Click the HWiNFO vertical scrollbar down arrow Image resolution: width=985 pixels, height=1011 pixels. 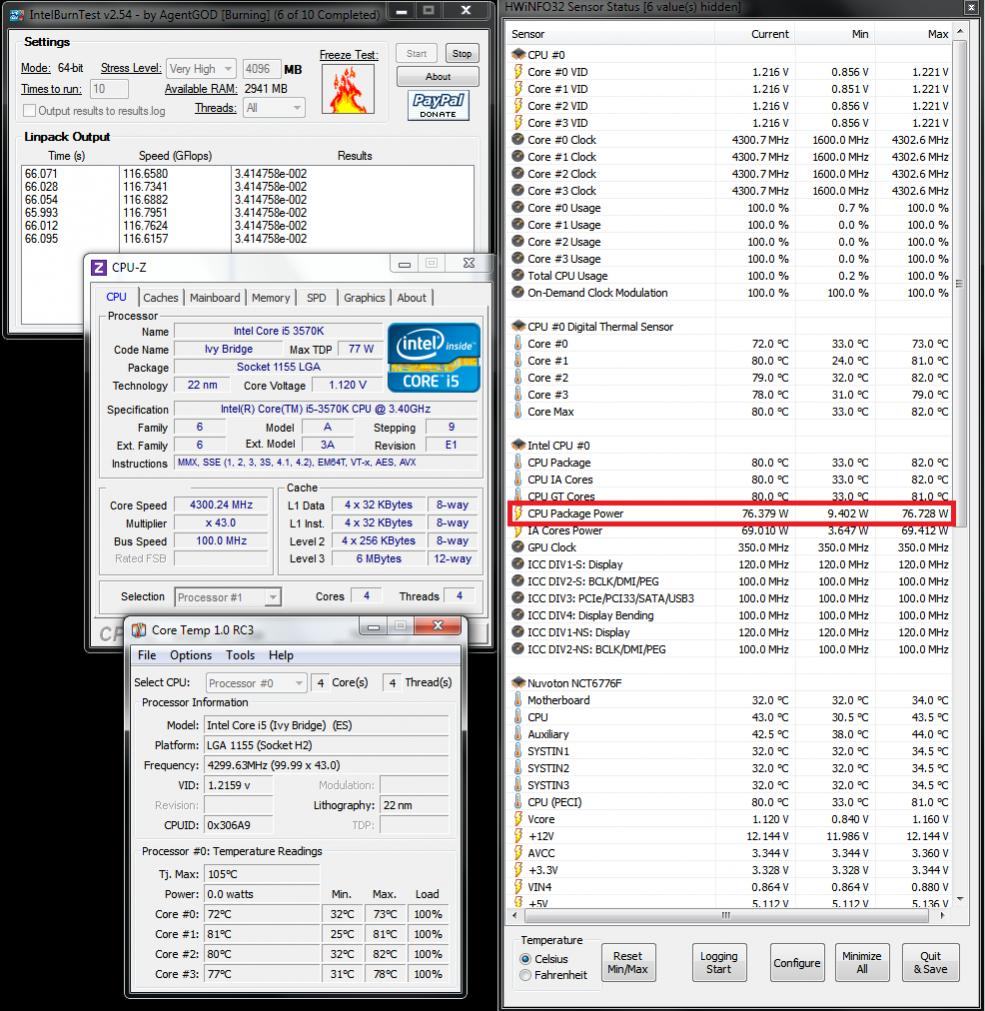tap(960, 899)
